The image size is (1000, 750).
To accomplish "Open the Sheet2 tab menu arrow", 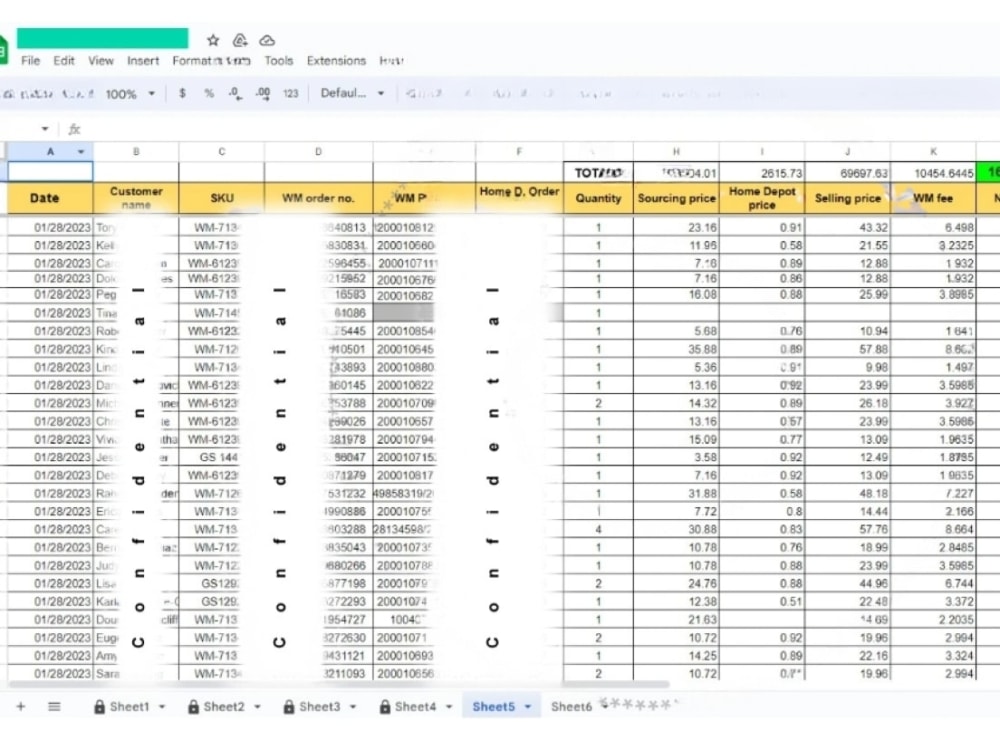I will (x=257, y=707).
